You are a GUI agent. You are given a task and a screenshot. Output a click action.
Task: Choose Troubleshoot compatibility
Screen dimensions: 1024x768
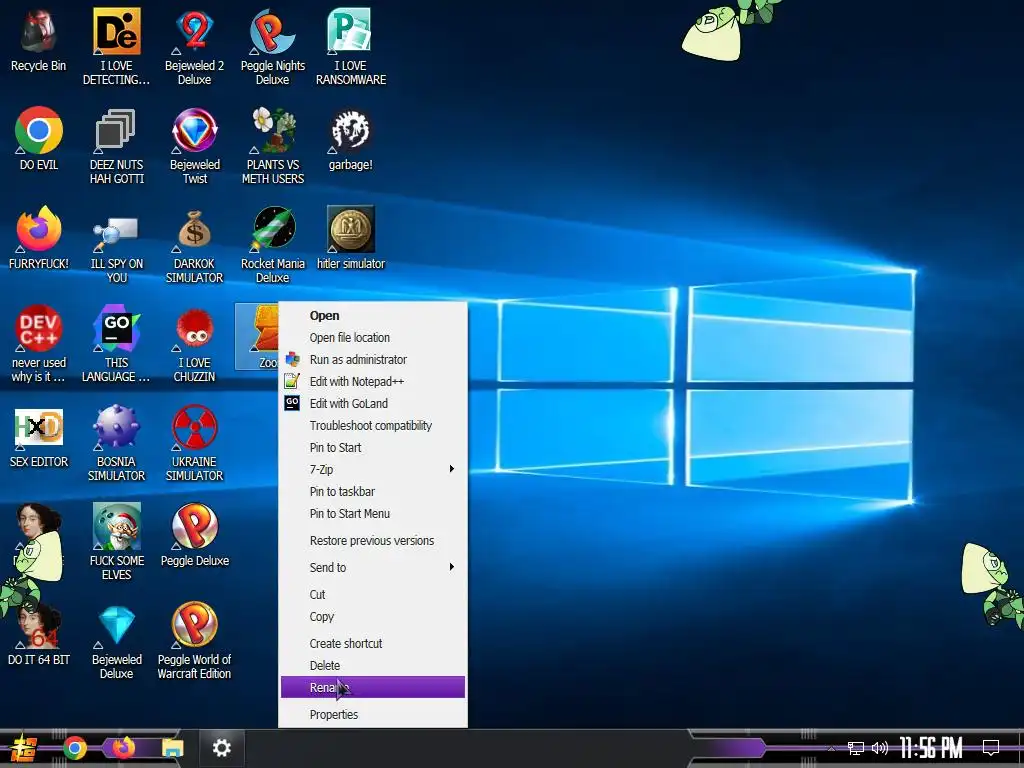373,426
